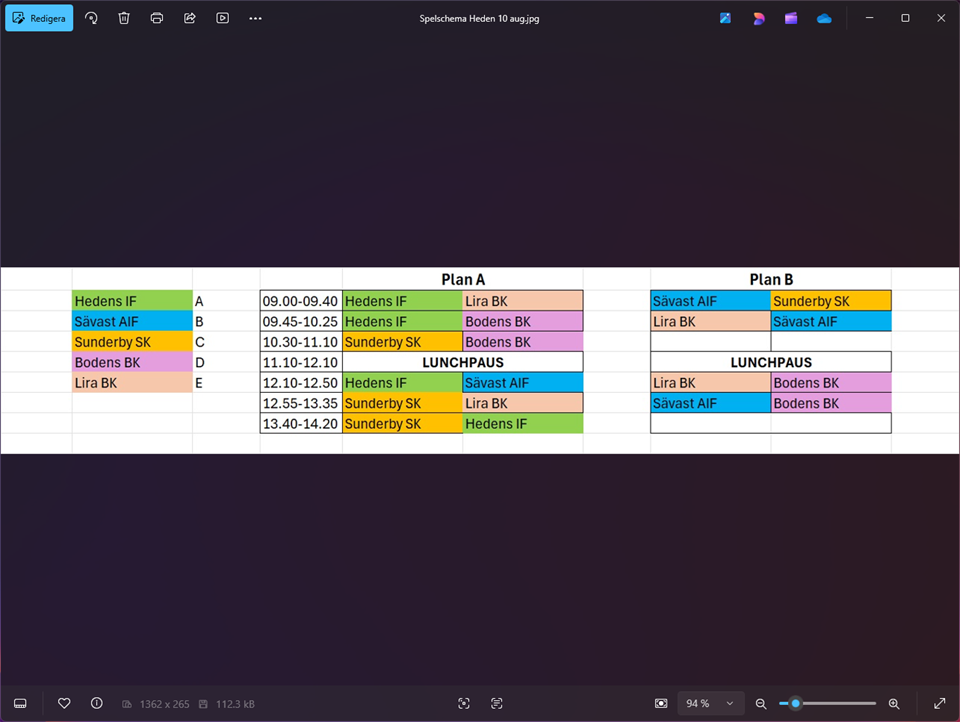Click the scan text icon
Viewport: 960px width, 722px height.
pyautogui.click(x=497, y=703)
